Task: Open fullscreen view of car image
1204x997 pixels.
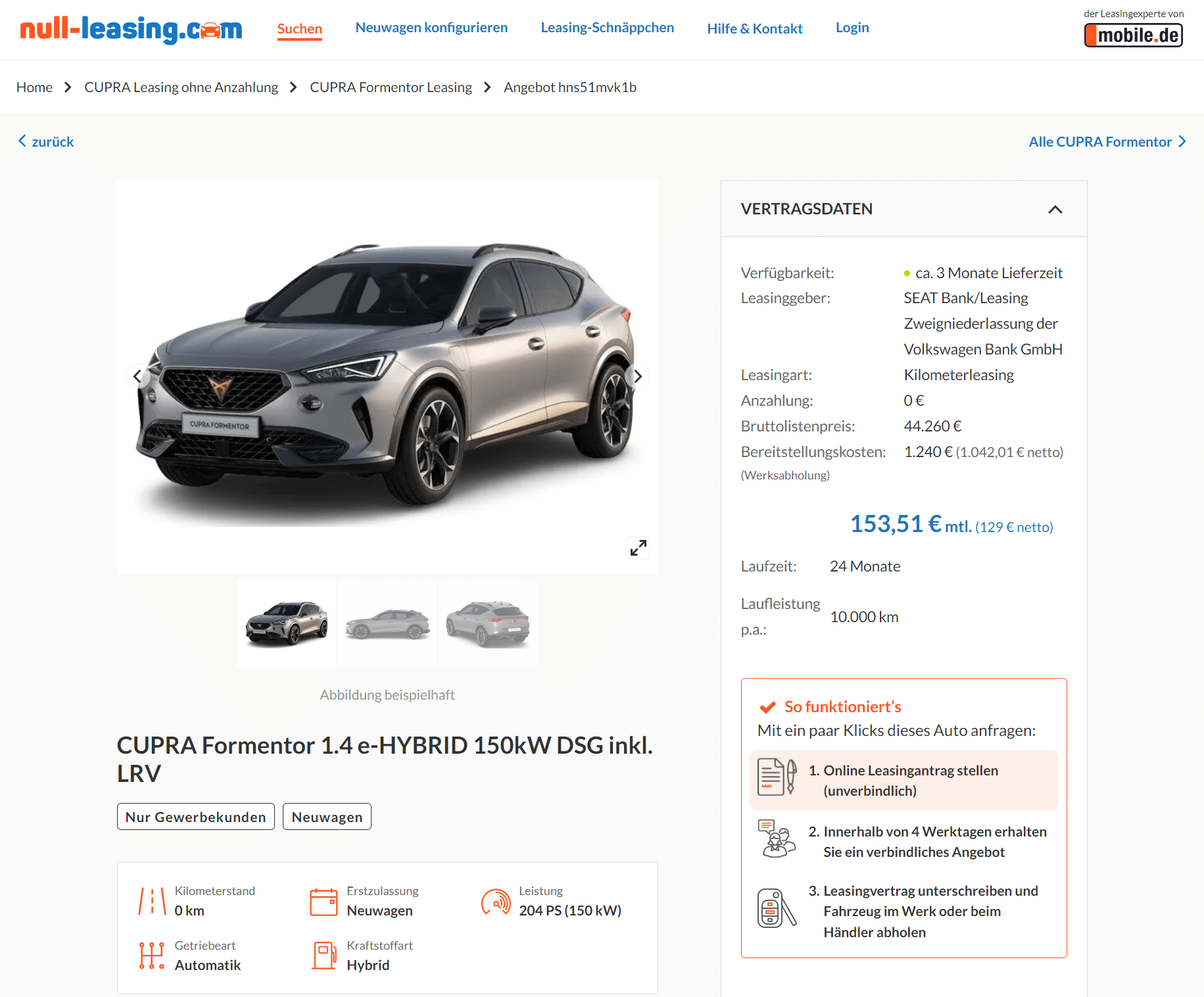Action: click(638, 547)
